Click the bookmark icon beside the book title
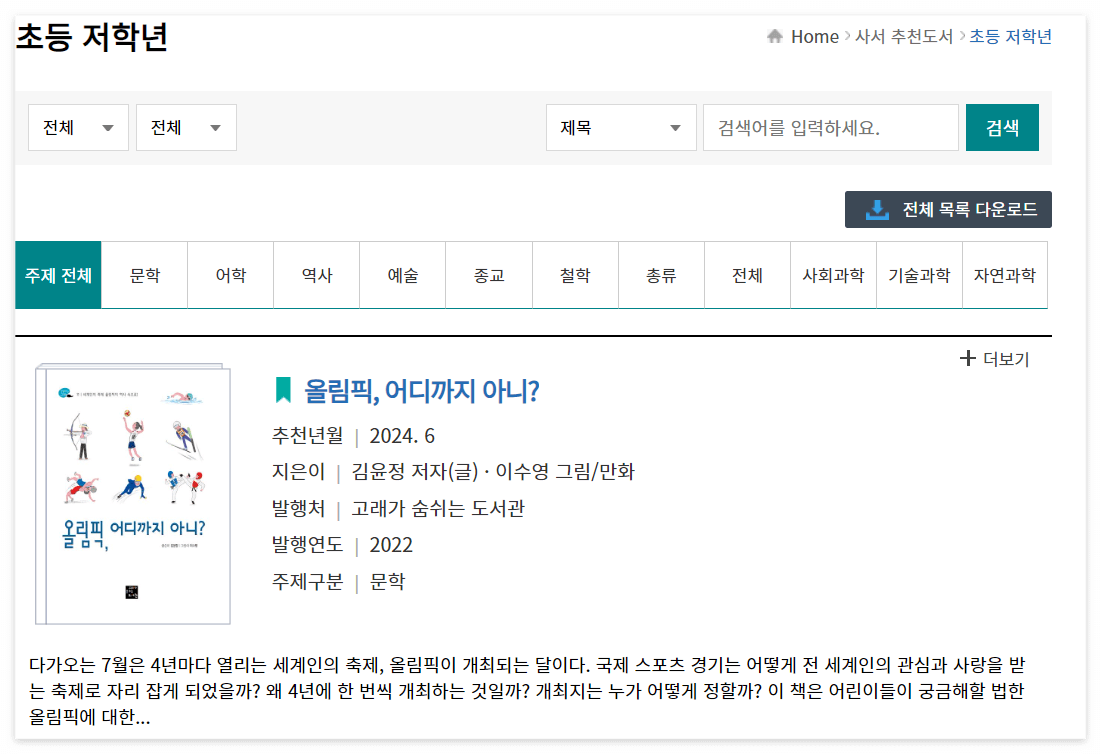 pyautogui.click(x=283, y=393)
